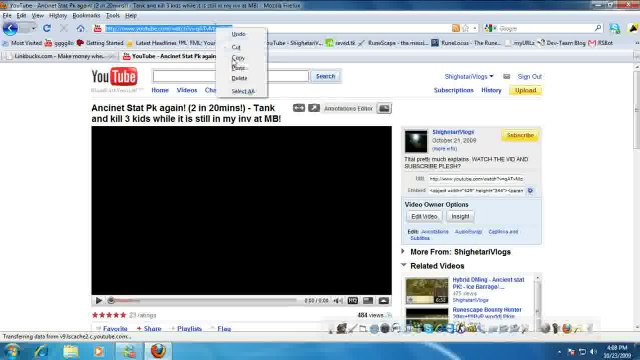Click the Edit Video button

[x=424, y=217]
